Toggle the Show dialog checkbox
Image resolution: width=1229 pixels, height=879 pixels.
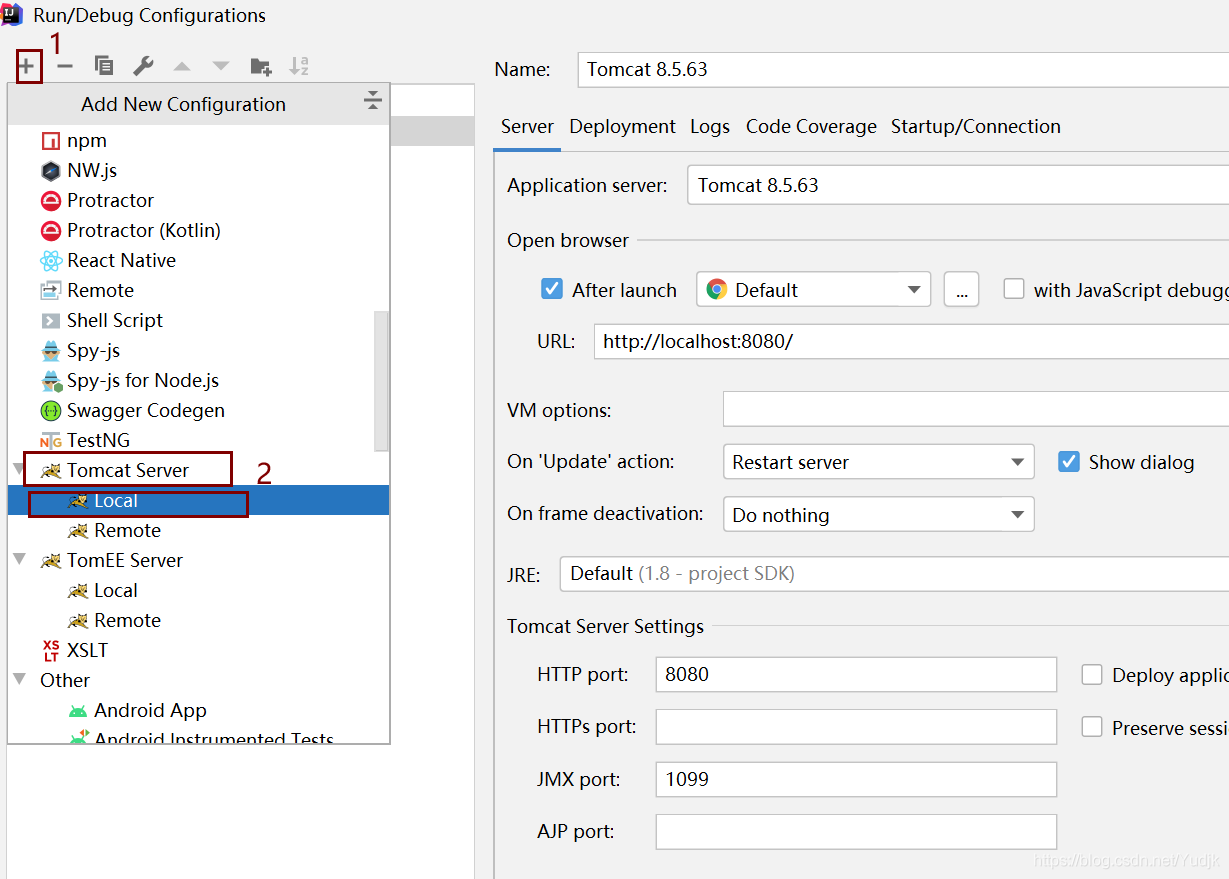[x=1069, y=462]
